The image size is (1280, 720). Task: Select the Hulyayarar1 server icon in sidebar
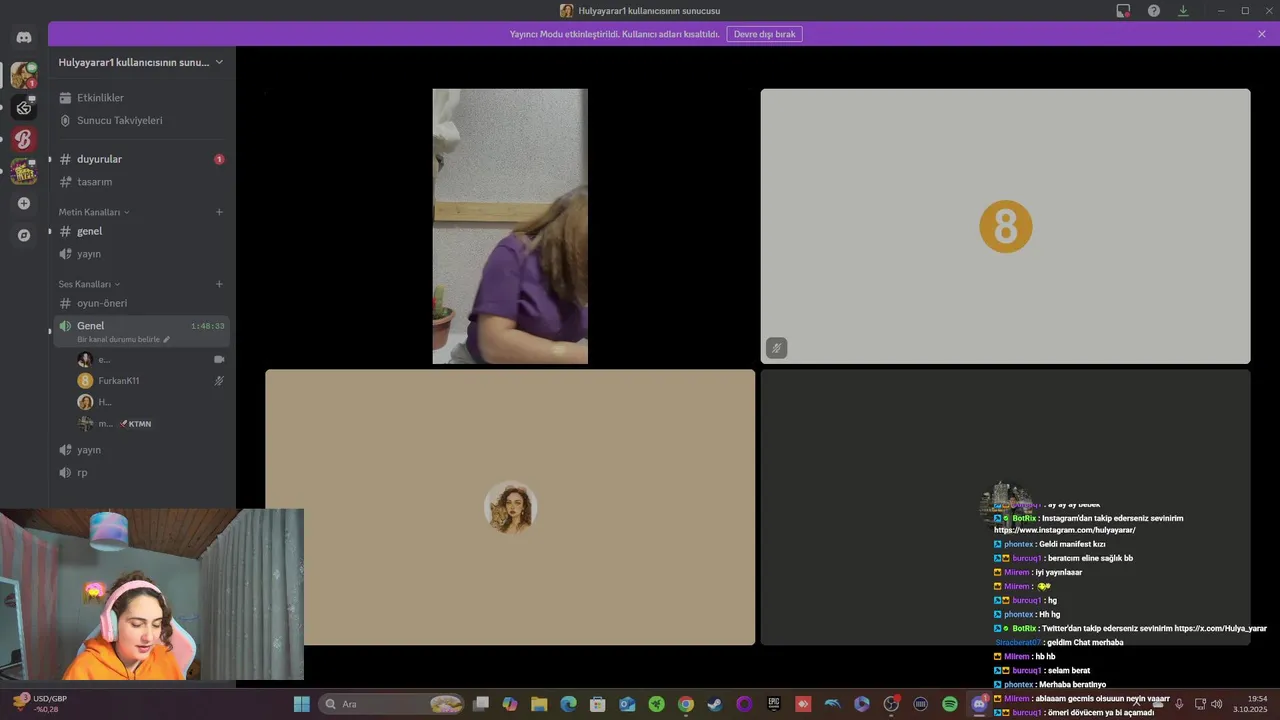24,75
